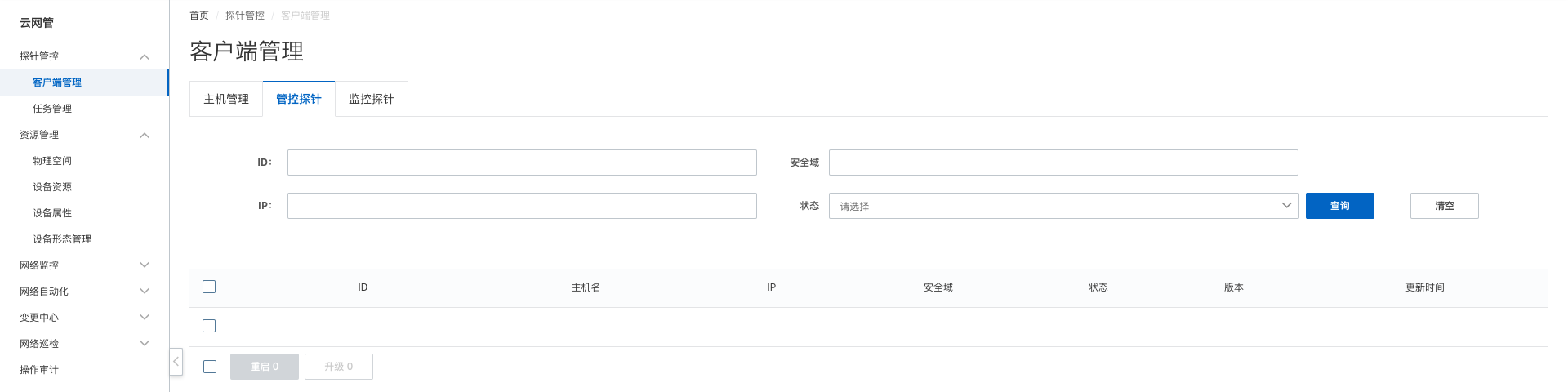Screen dimensions: 1568x392
Task: Click the 清空 button
Action: 1445,206
